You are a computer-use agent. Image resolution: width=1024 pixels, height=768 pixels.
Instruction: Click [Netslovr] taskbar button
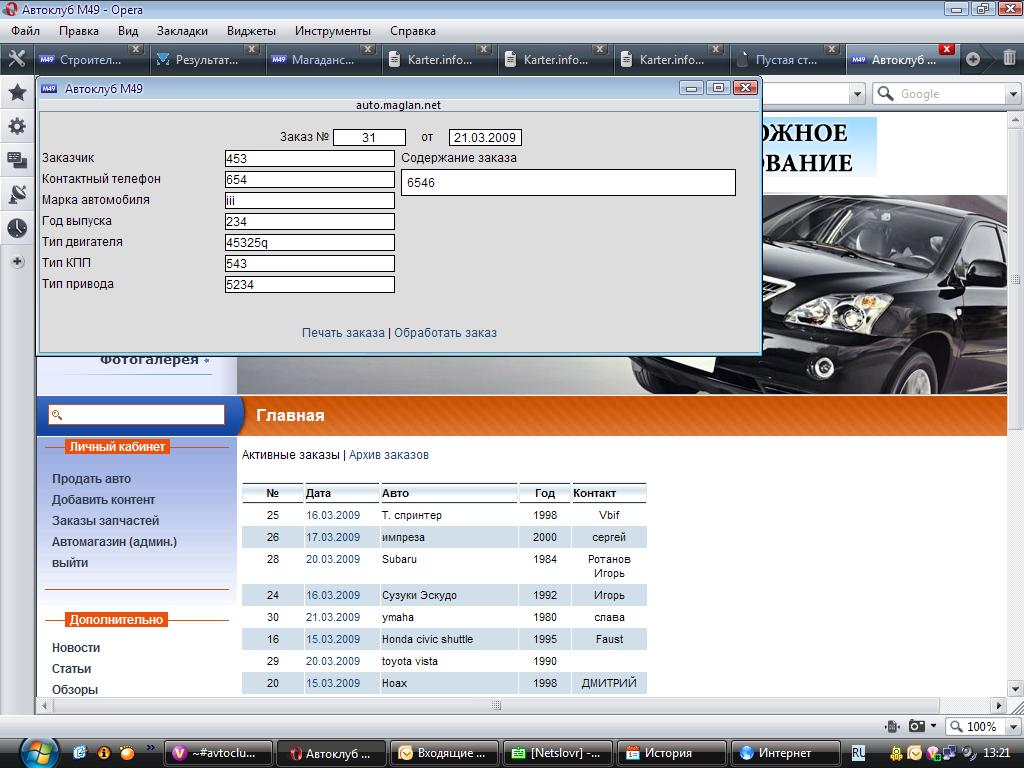point(557,754)
